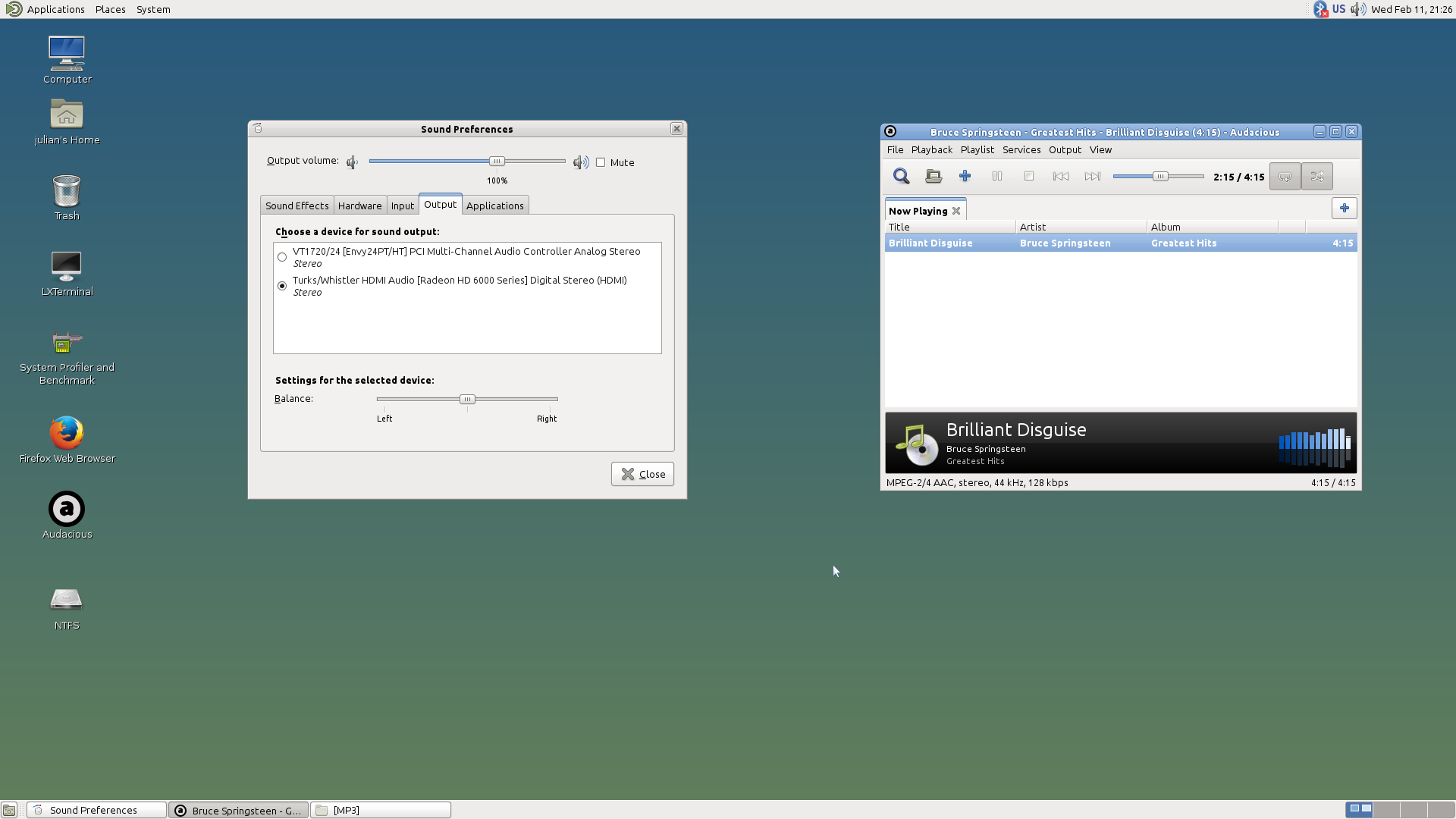This screenshot has width=1456, height=819.
Task: Skip to the previous track
Action: point(1060,176)
